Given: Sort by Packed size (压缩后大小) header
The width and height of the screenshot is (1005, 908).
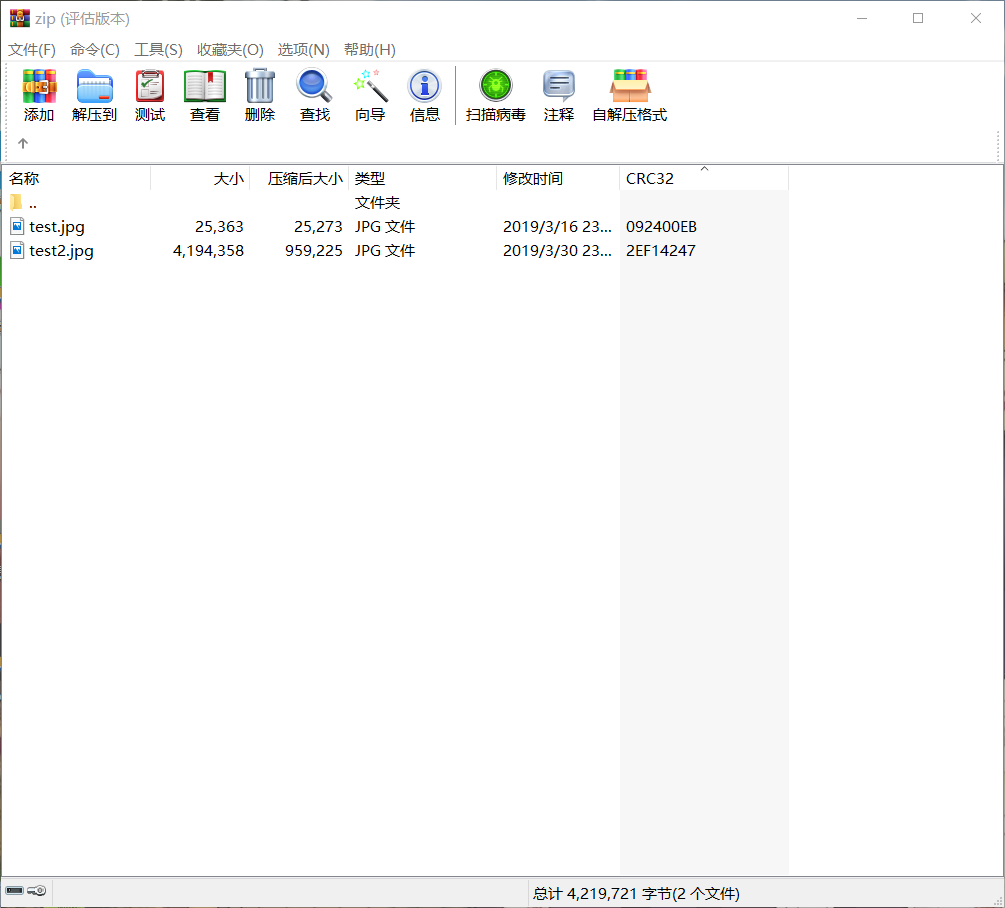Looking at the screenshot, I should (299, 179).
